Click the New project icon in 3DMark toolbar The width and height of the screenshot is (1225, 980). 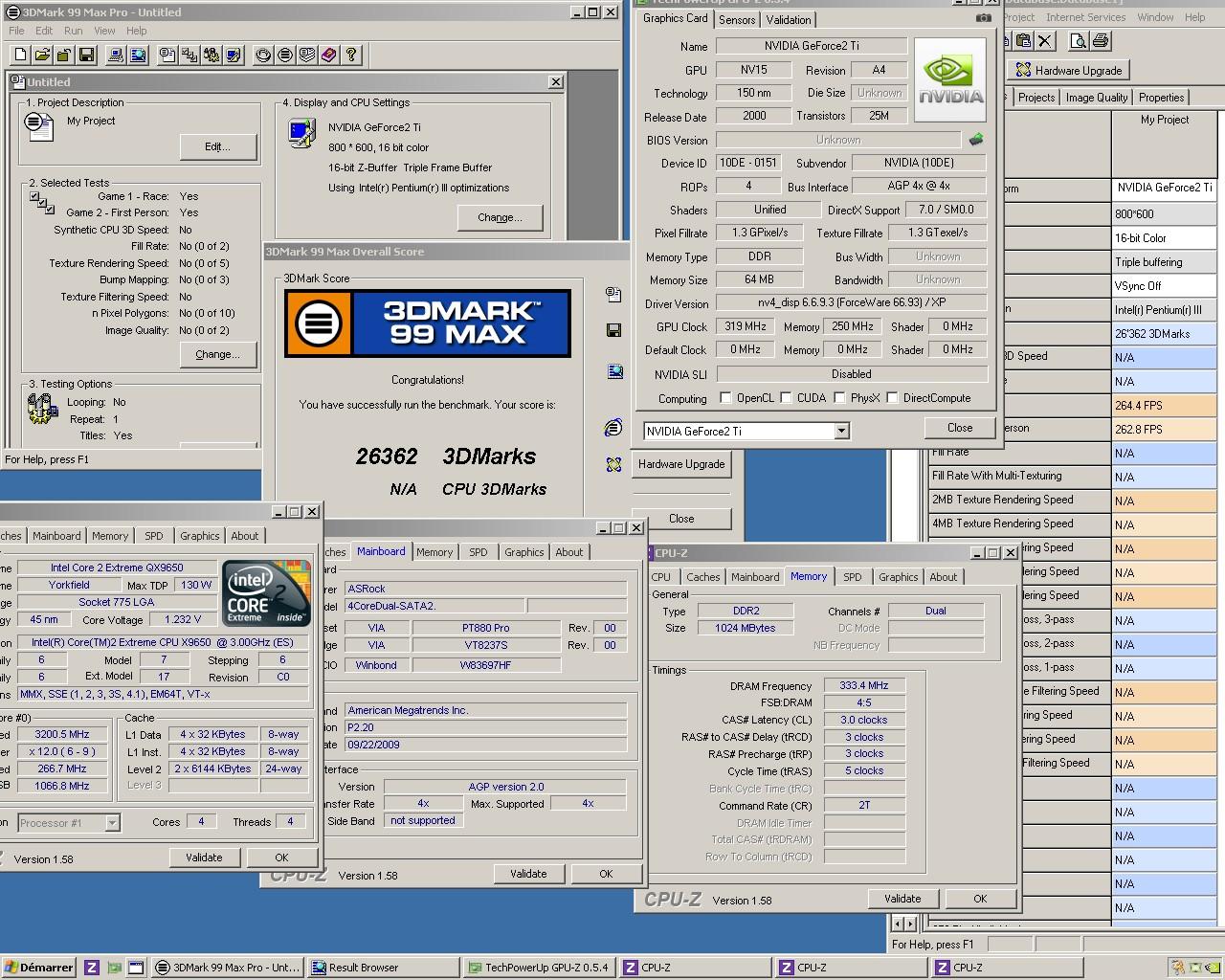tap(21, 56)
